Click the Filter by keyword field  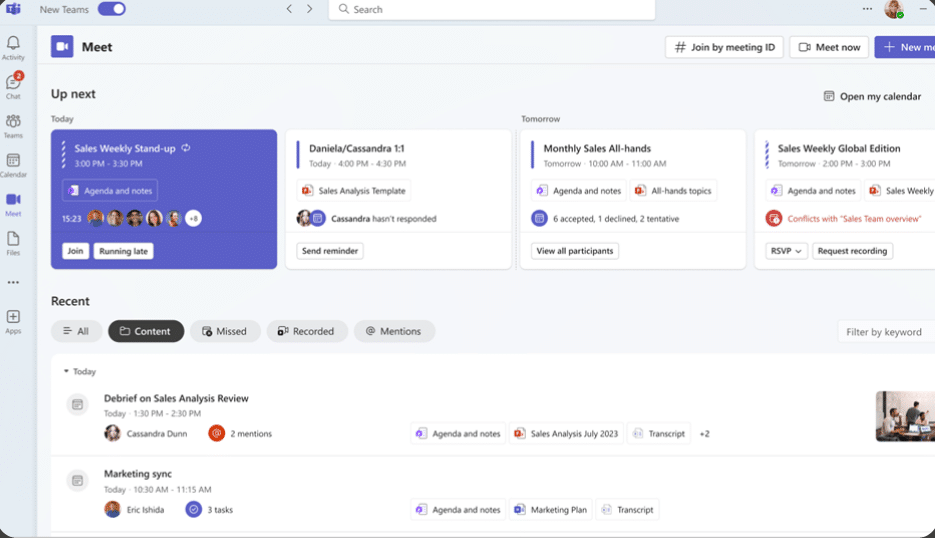[886, 332]
